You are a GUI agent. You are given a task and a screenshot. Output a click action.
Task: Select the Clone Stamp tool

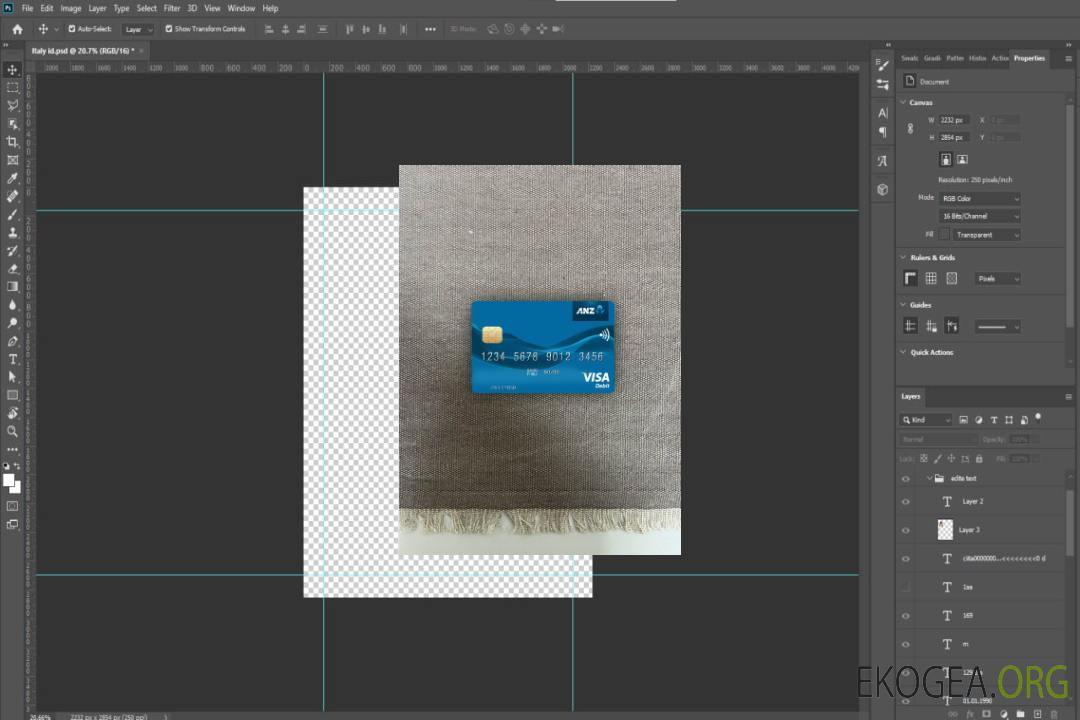point(12,233)
